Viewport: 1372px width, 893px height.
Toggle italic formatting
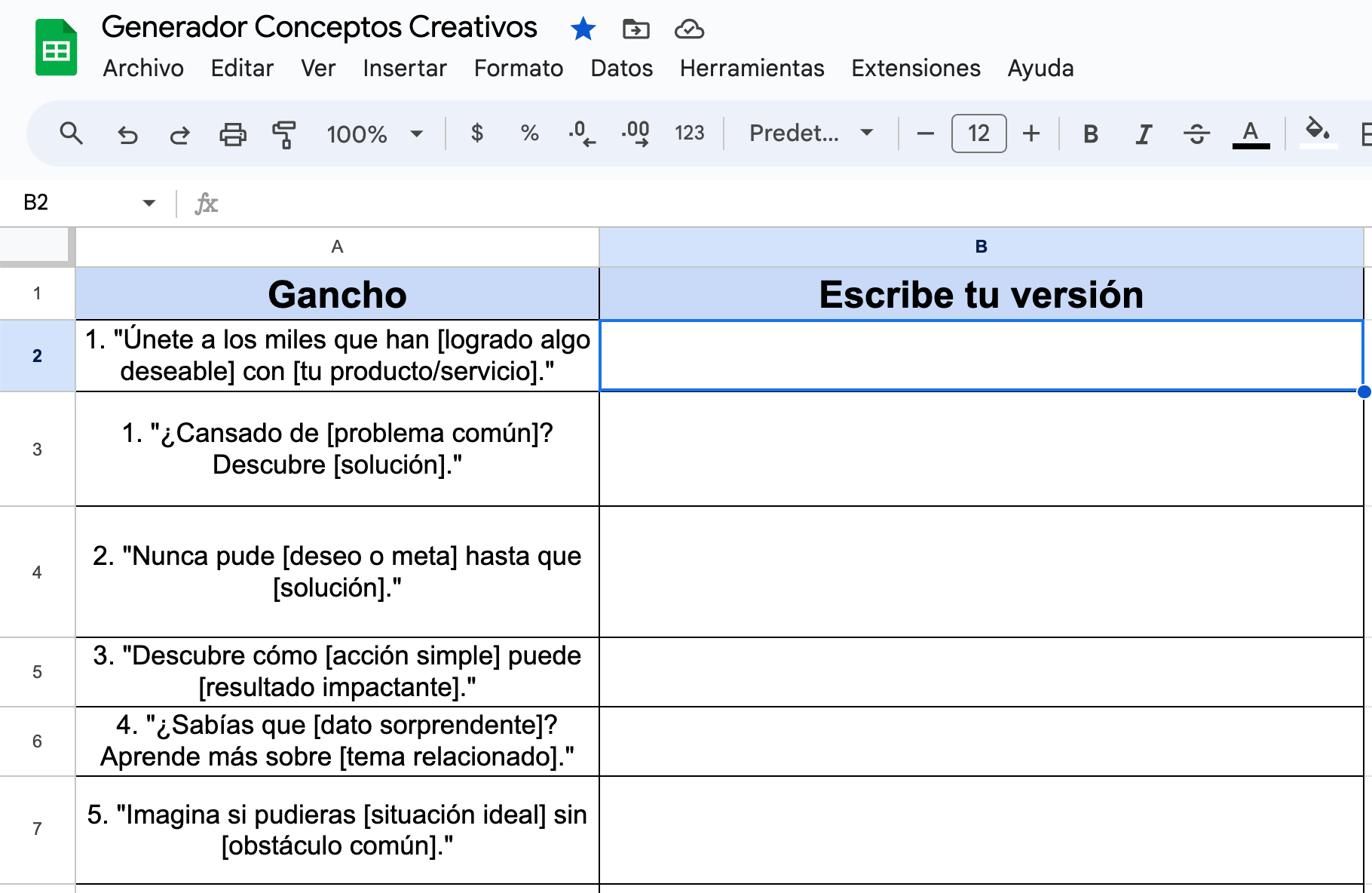tap(1144, 134)
